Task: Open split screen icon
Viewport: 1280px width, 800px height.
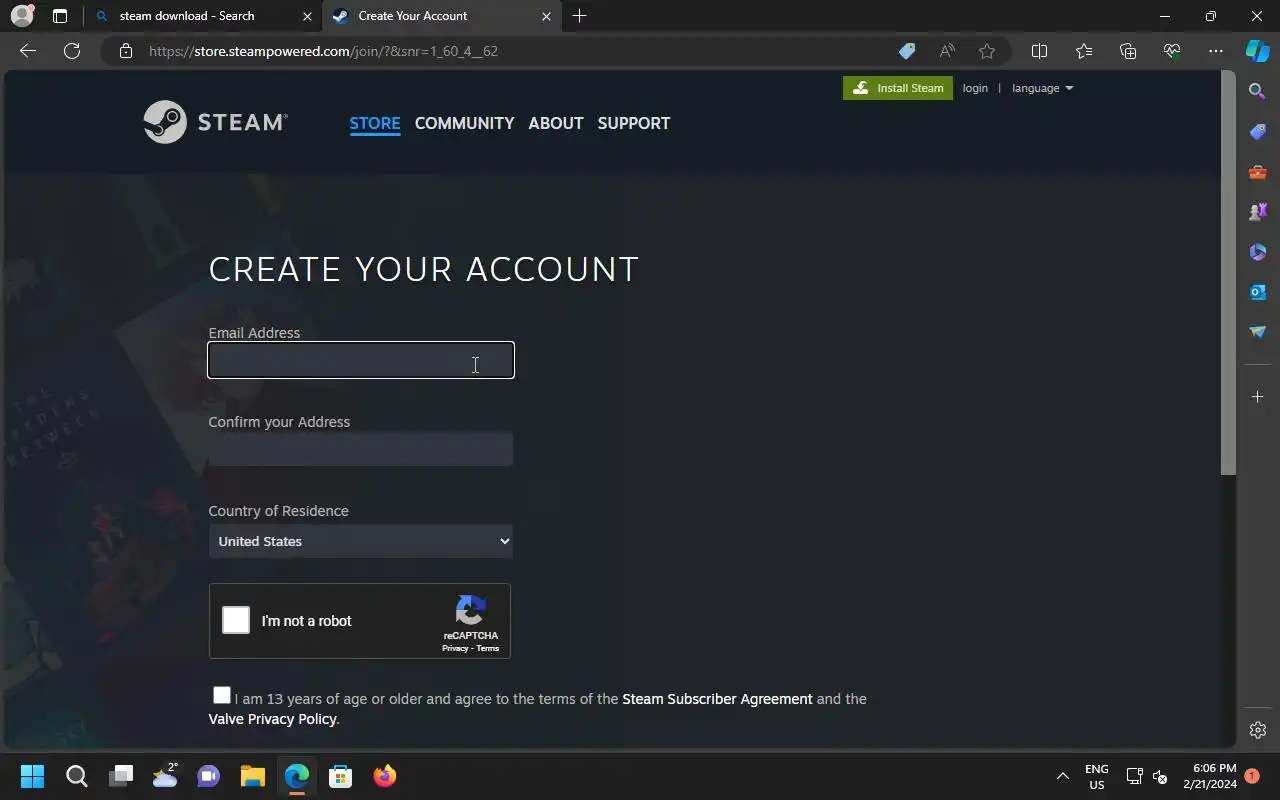Action: 1039,51
